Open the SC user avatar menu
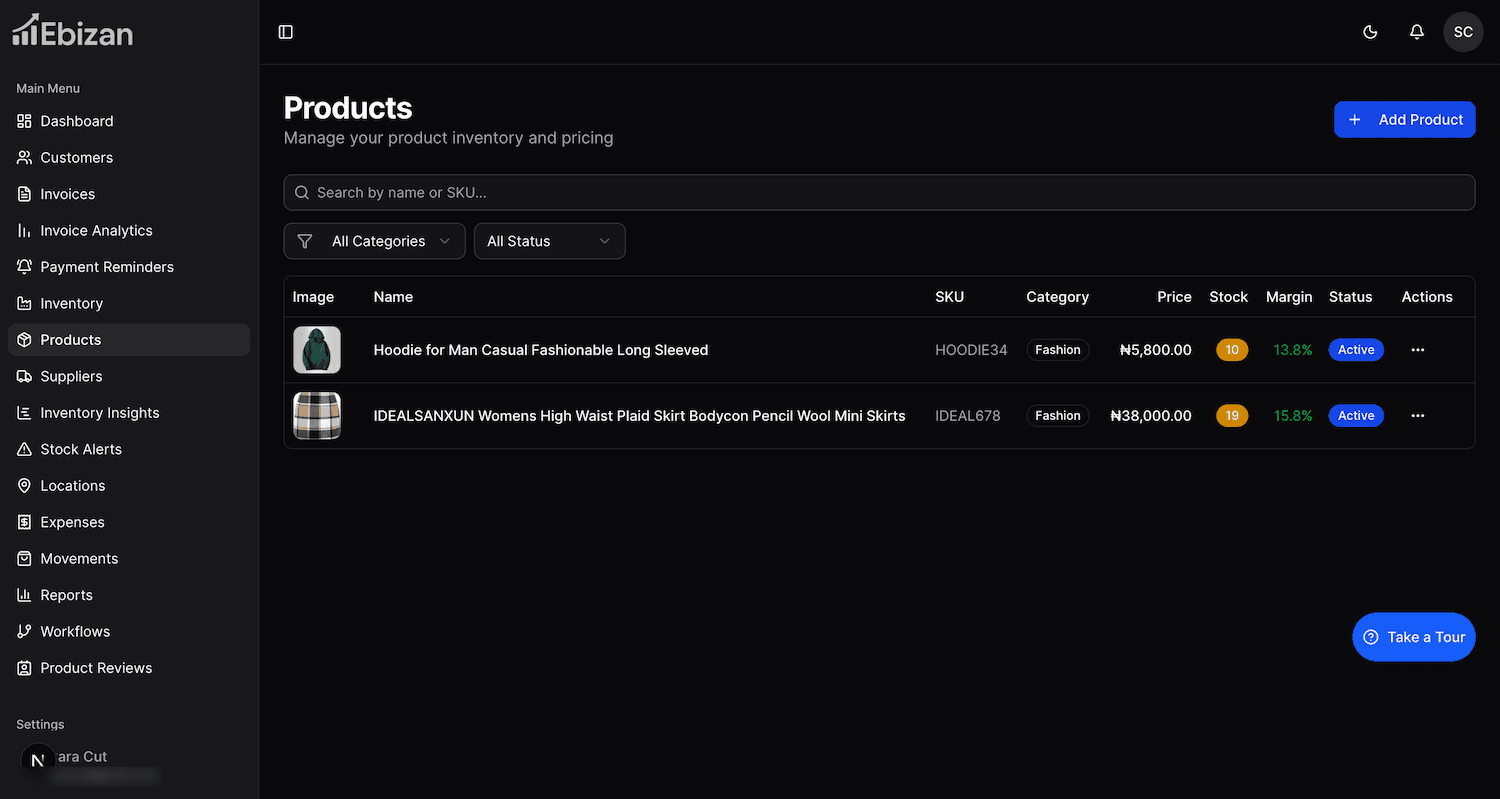1500x799 pixels. pyautogui.click(x=1463, y=32)
